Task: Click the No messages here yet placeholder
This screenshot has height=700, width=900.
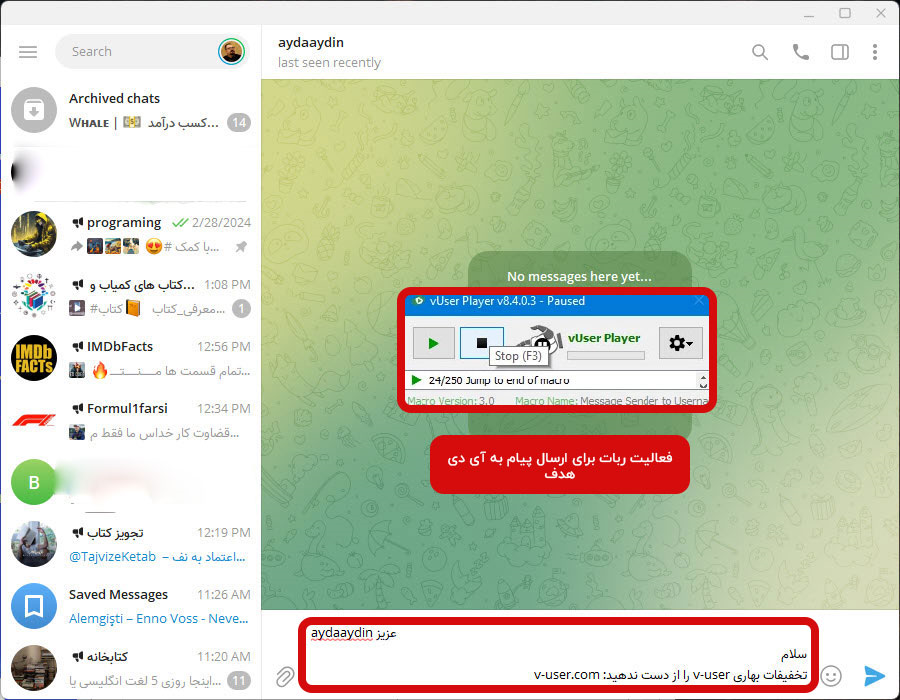Action: tap(579, 277)
